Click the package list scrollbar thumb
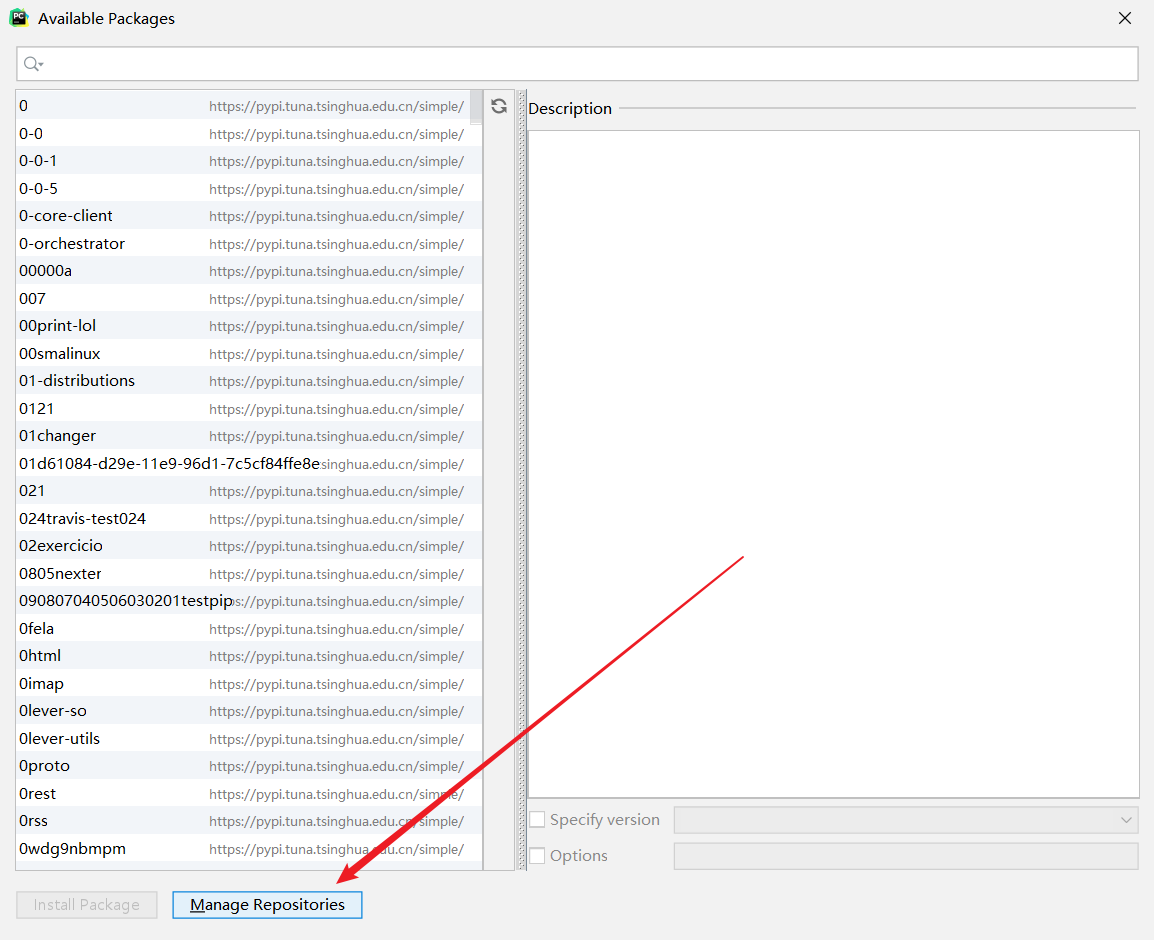This screenshot has height=940, width=1154. coord(476,107)
